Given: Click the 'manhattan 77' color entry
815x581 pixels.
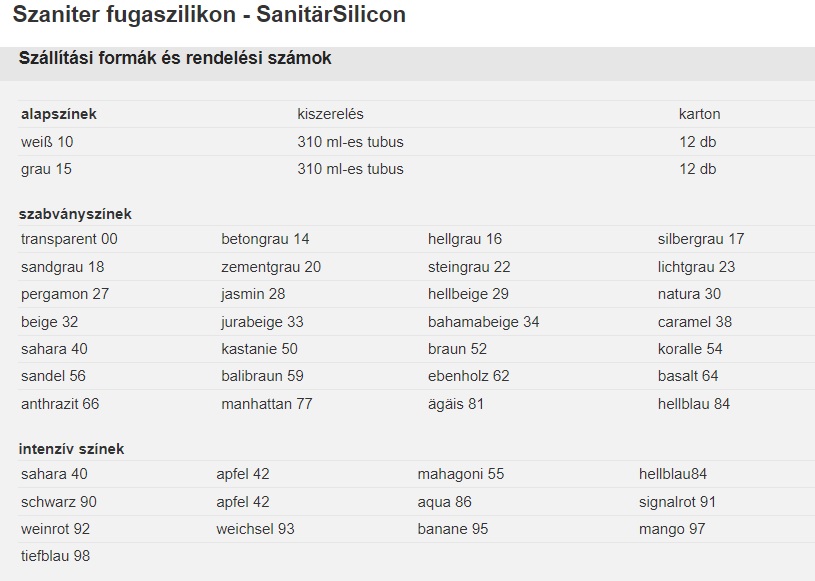Looking at the screenshot, I should (267, 404).
